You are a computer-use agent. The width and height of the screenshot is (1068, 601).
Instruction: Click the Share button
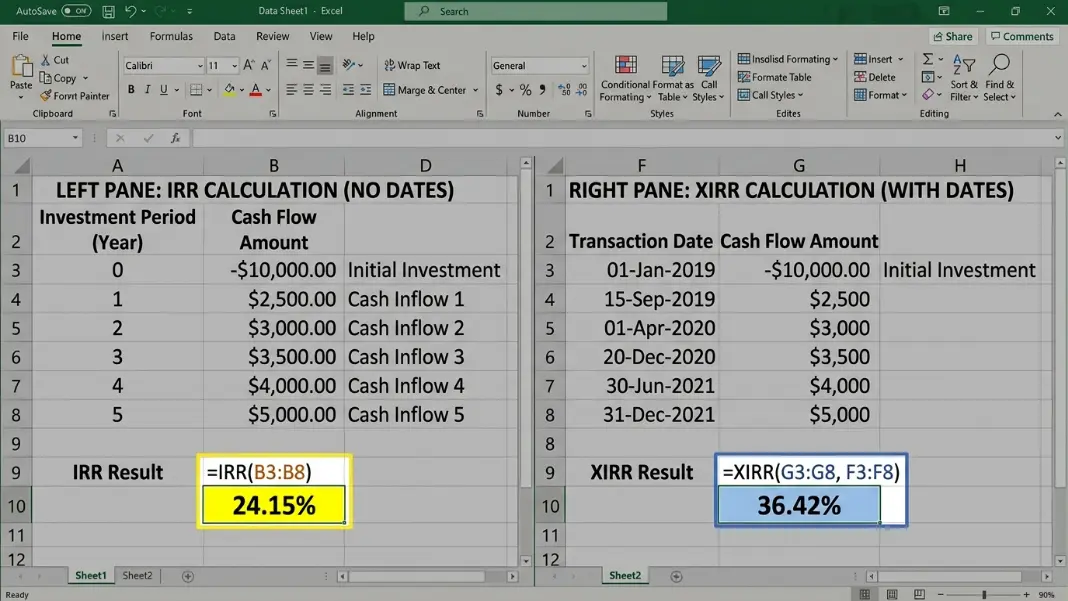point(954,37)
